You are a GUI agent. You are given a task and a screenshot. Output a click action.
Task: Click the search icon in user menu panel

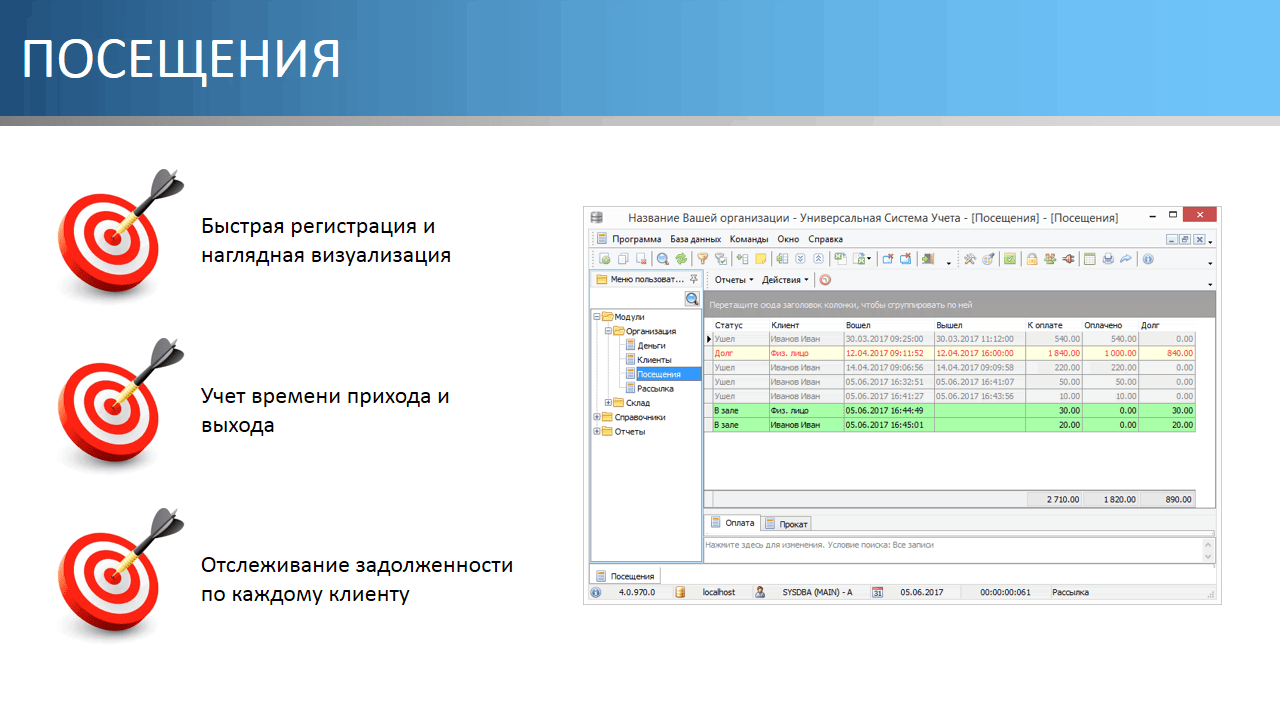(691, 299)
